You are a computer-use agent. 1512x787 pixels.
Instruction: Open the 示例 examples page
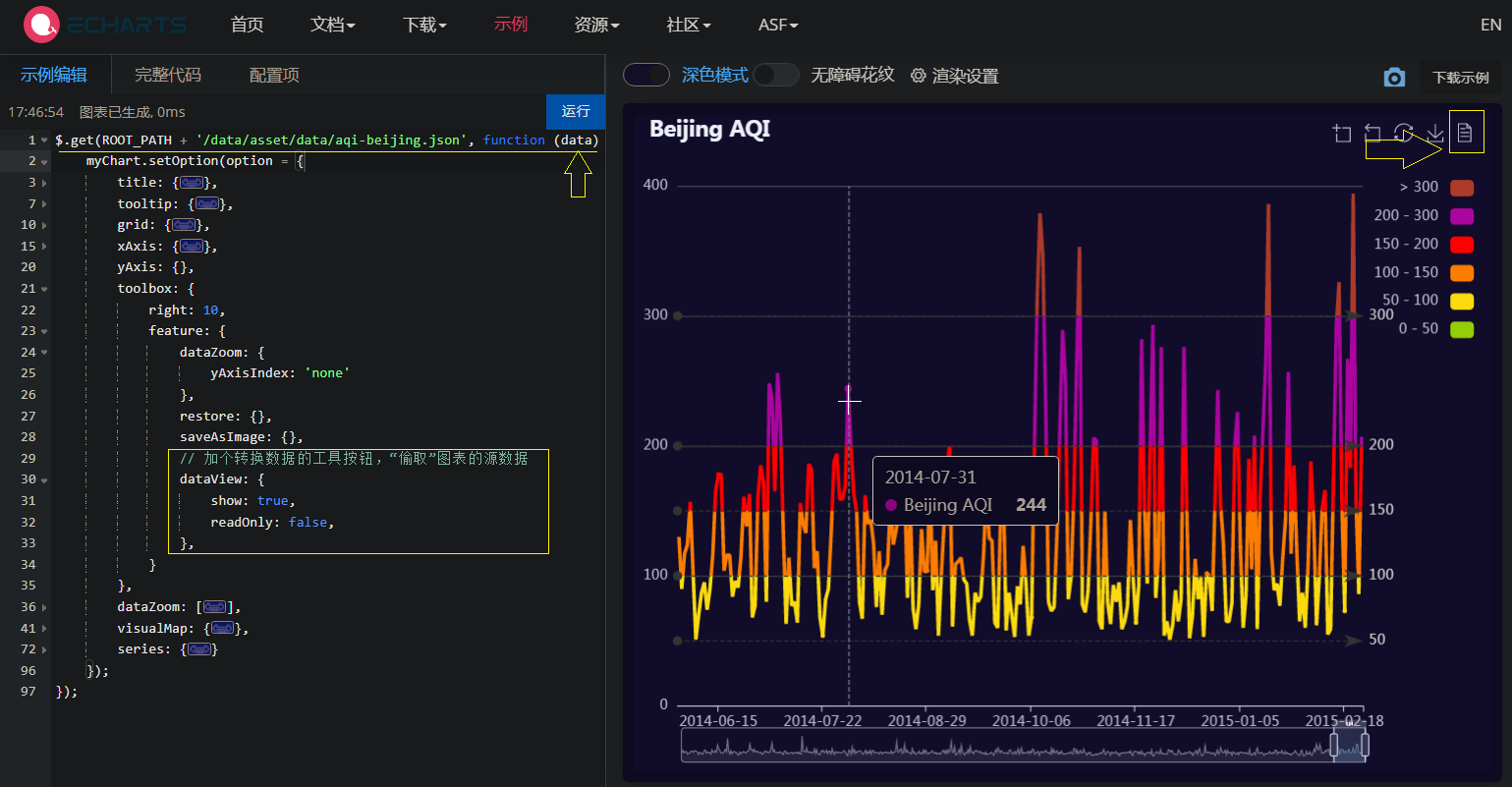[x=511, y=25]
